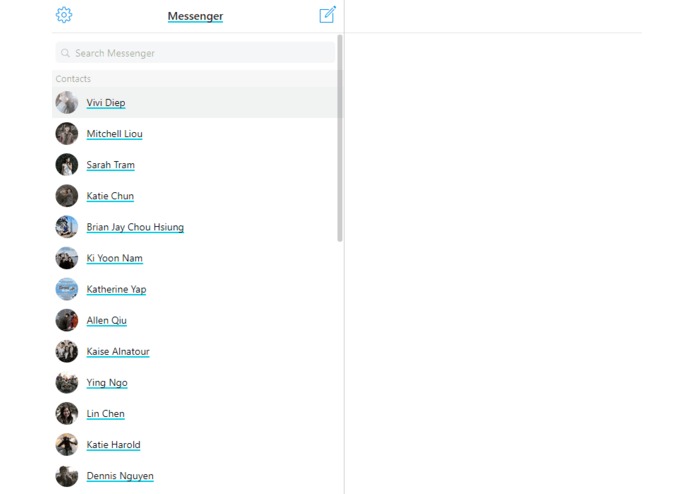Select the Brian Jay Chou Hsiung name
The image size is (695, 494).
pyautogui.click(x=135, y=227)
